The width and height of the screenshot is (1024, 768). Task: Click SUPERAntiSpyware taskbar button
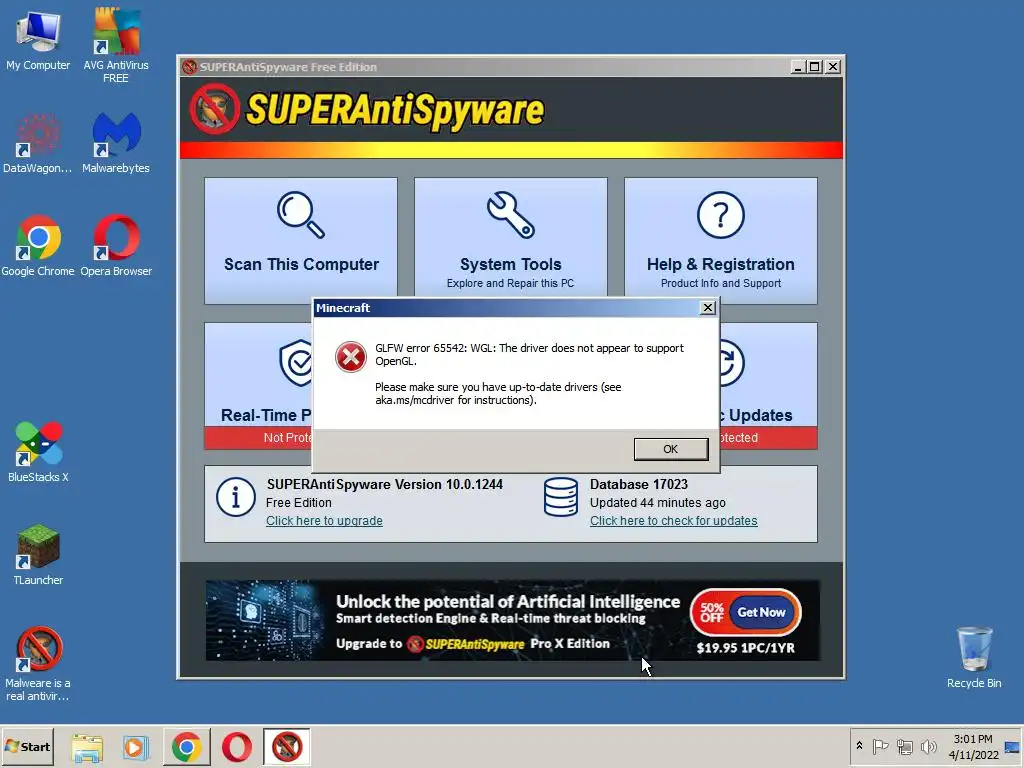(287, 747)
